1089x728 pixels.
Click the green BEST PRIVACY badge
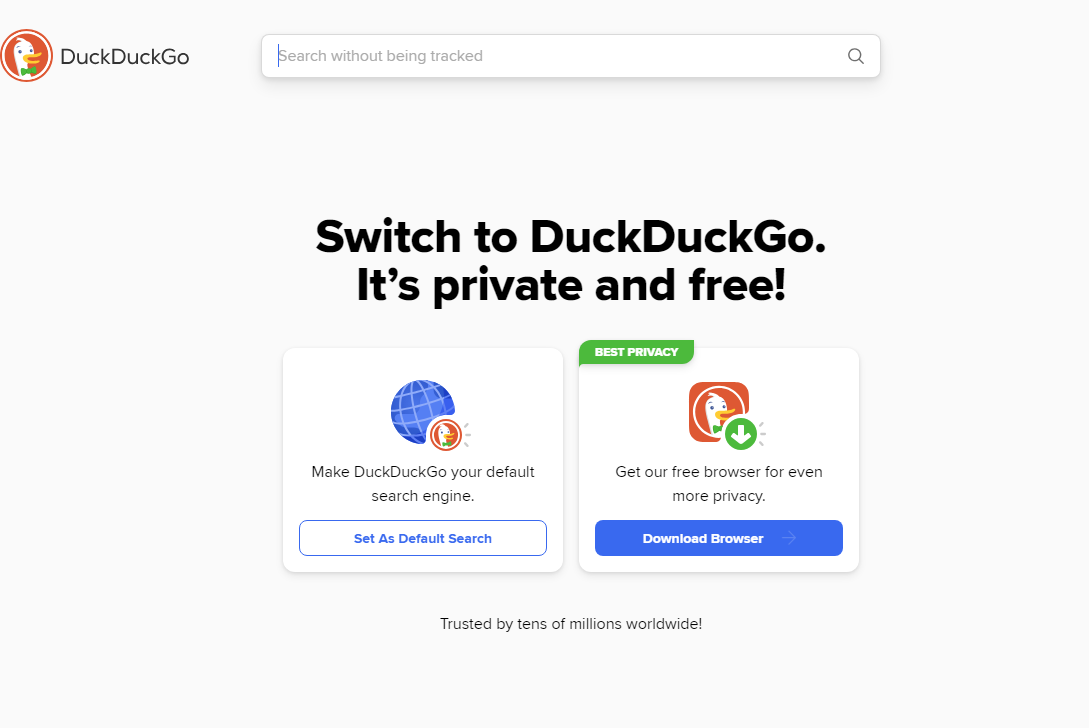(636, 352)
